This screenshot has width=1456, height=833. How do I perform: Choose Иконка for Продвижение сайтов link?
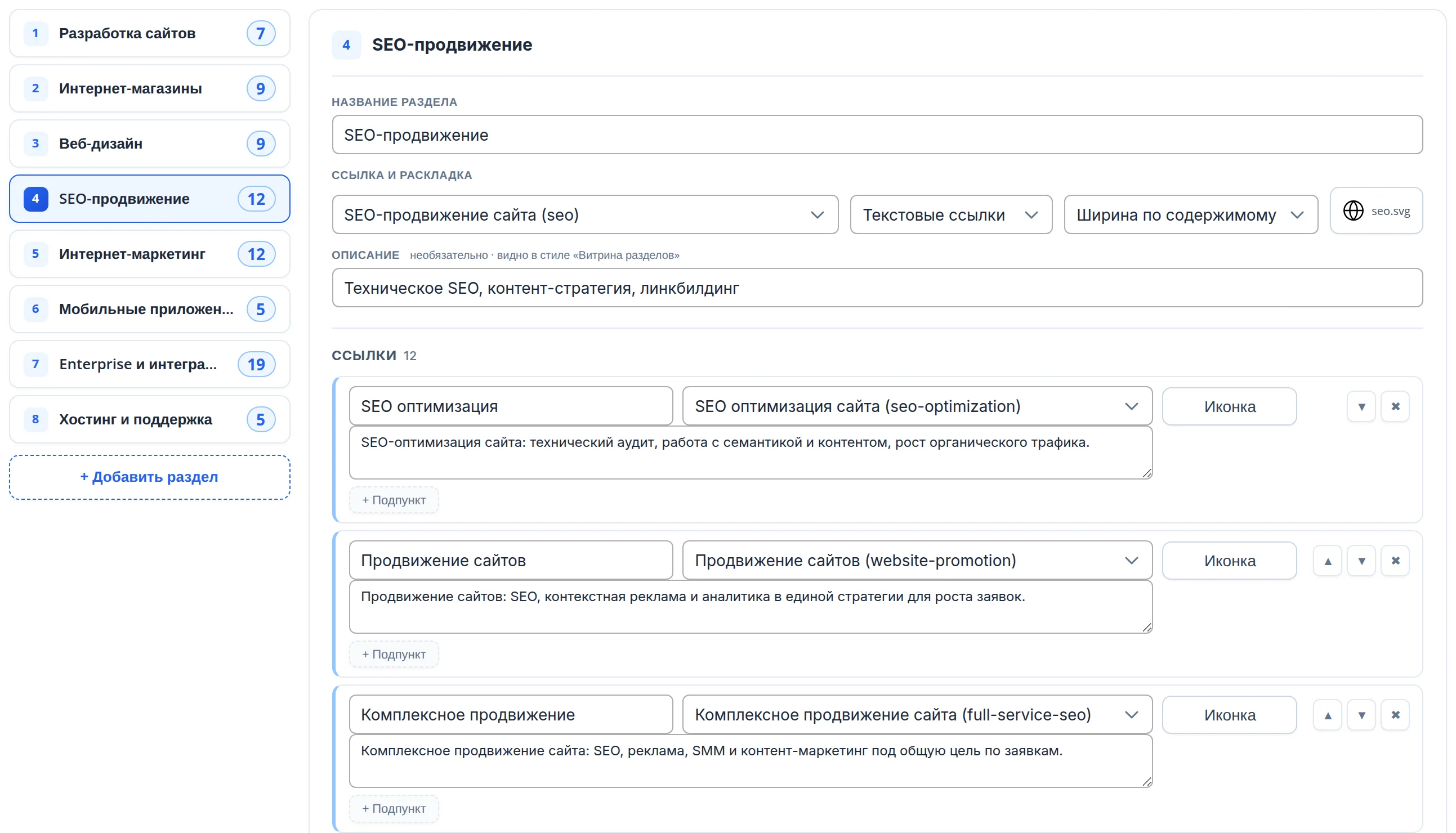click(x=1229, y=561)
